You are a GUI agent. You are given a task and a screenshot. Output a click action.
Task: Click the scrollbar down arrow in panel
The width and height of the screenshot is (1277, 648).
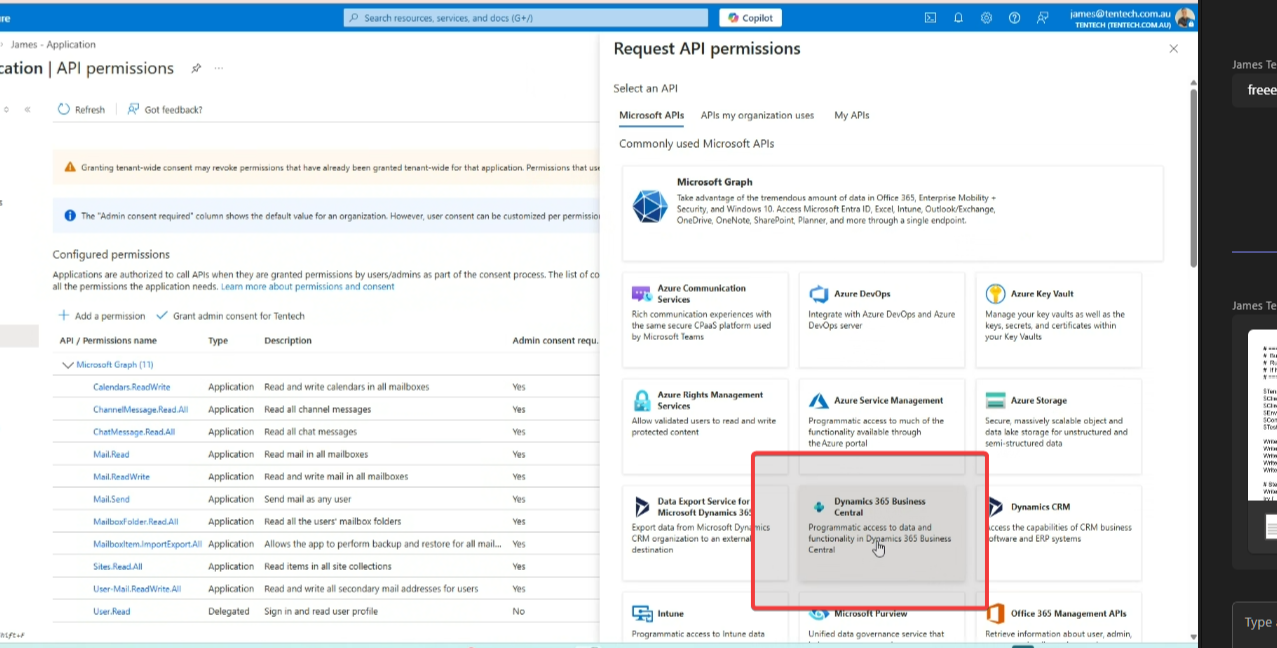tap(1193, 636)
